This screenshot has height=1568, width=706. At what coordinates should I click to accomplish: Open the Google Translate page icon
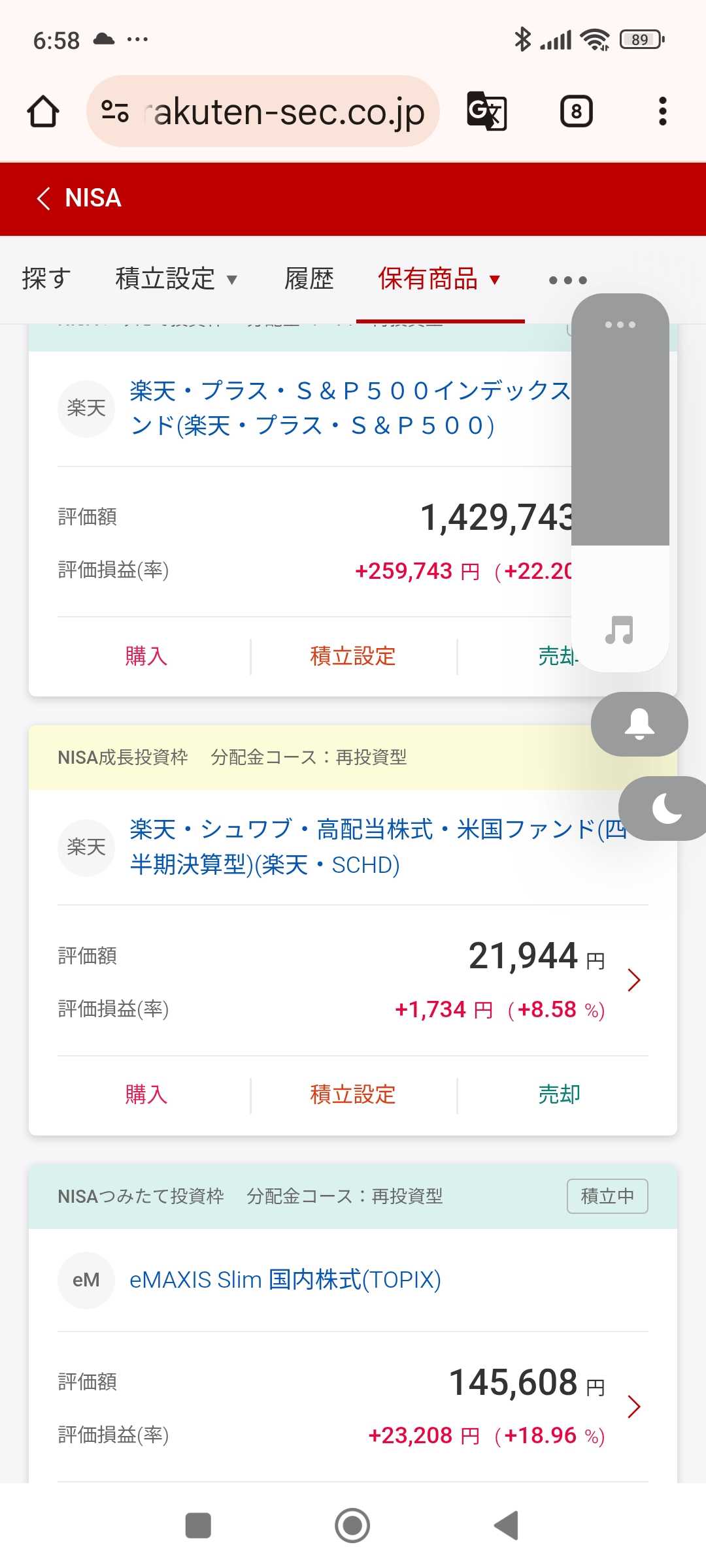[x=487, y=112]
